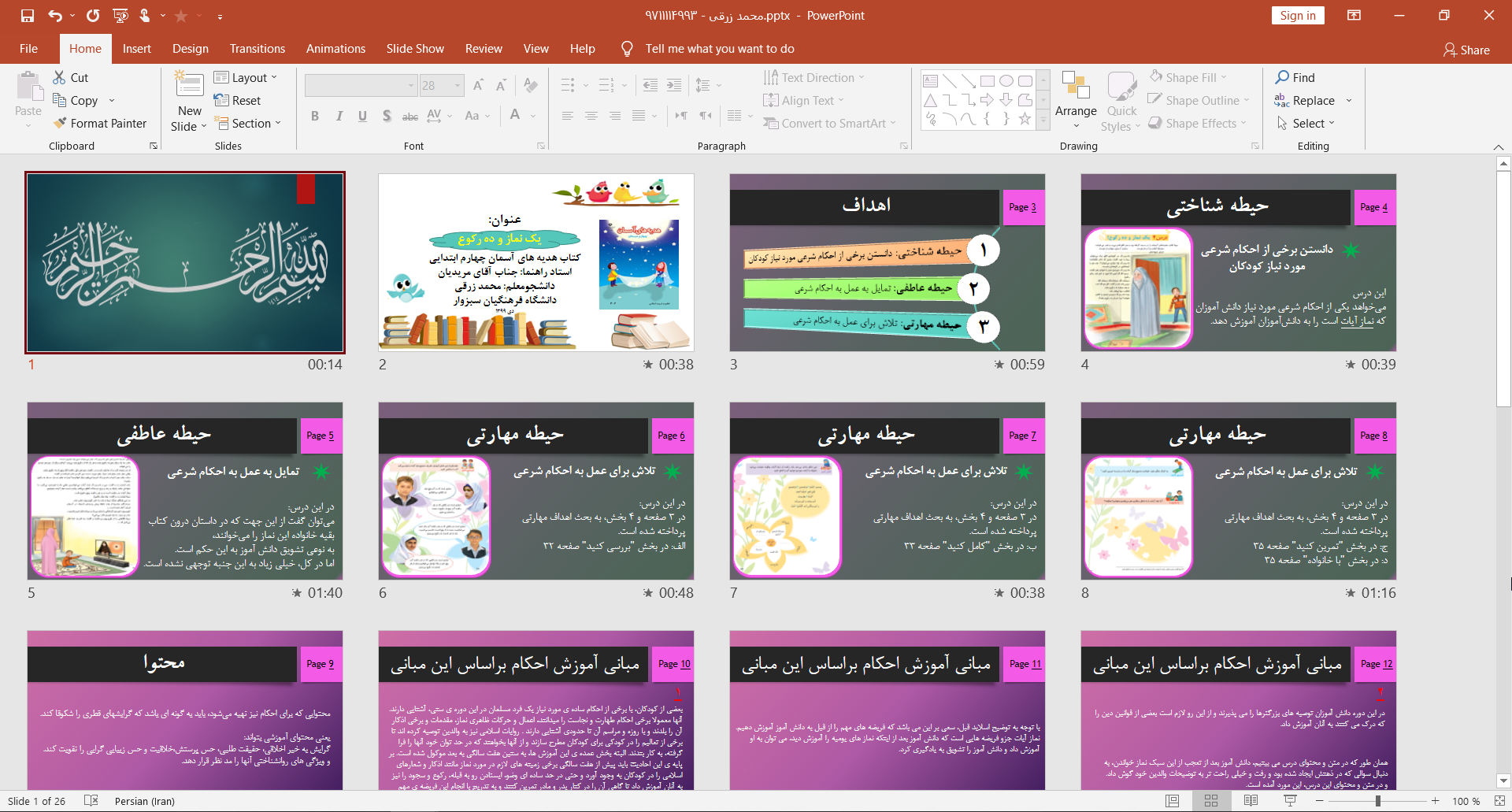Switch to the Slide Show tab
This screenshot has width=1512, height=812.
coord(415,49)
